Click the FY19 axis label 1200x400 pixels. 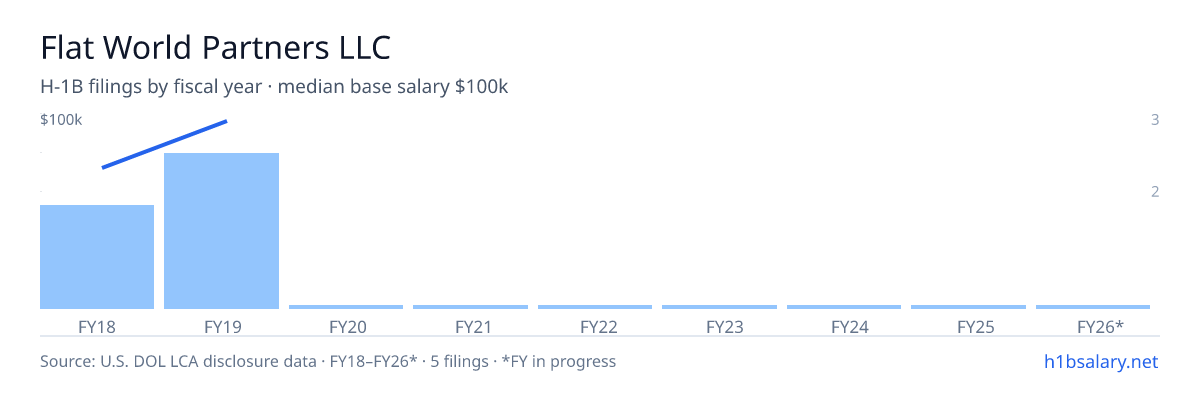pyautogui.click(x=222, y=326)
